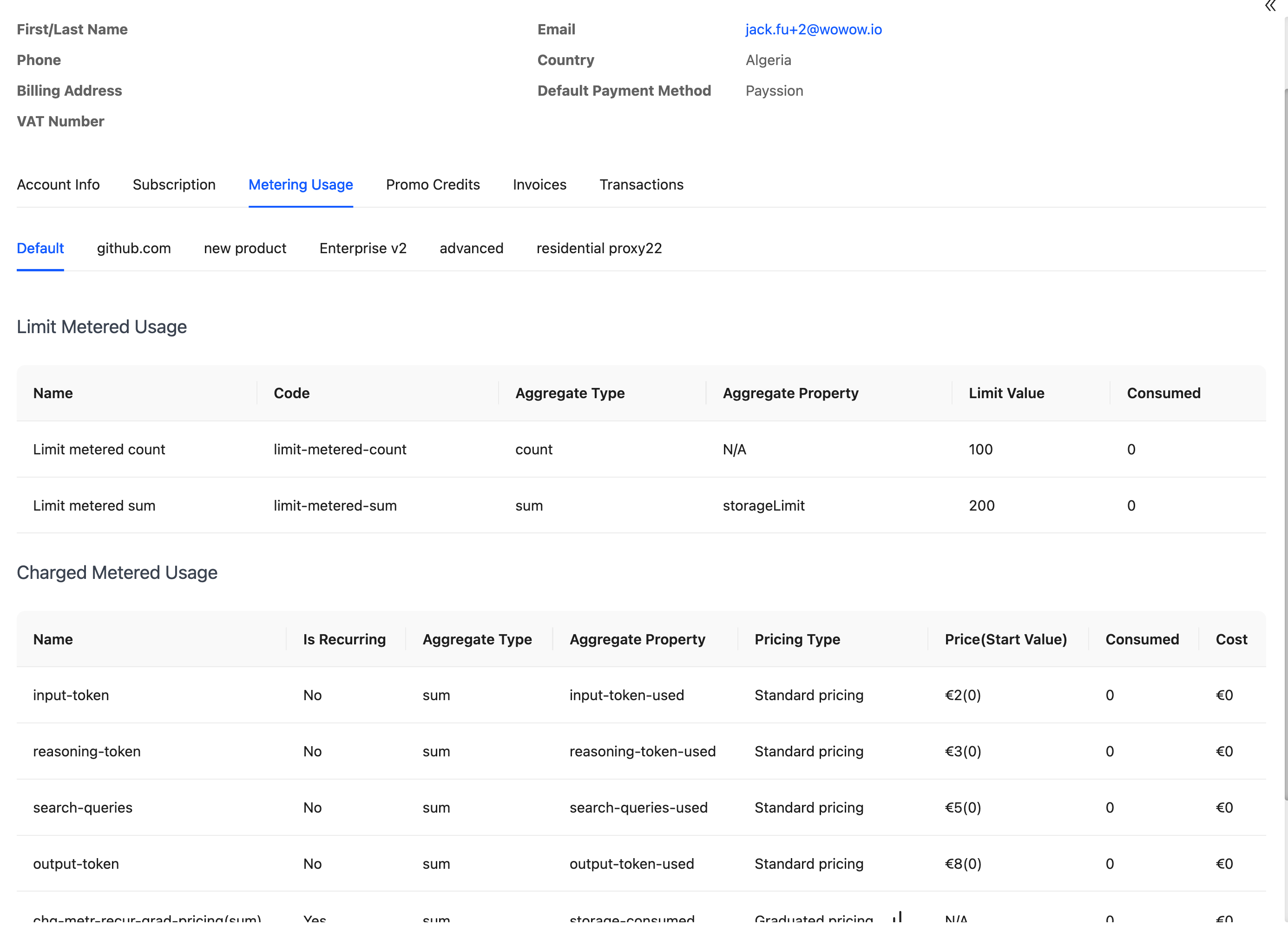Switch to the advanced product tab
Viewport: 1288px width, 945px height.
point(471,248)
